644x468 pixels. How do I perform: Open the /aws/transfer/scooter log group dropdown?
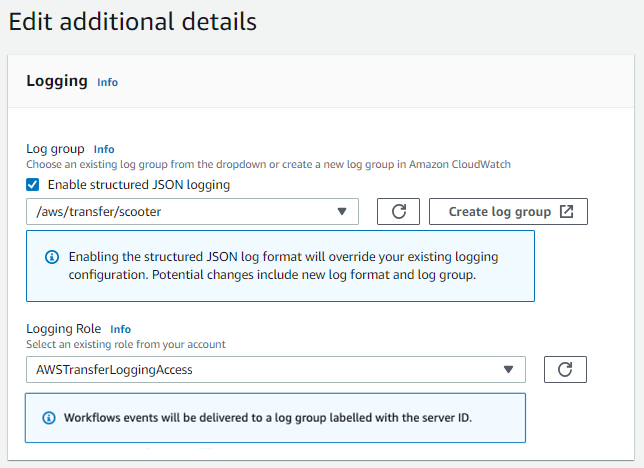(180, 212)
